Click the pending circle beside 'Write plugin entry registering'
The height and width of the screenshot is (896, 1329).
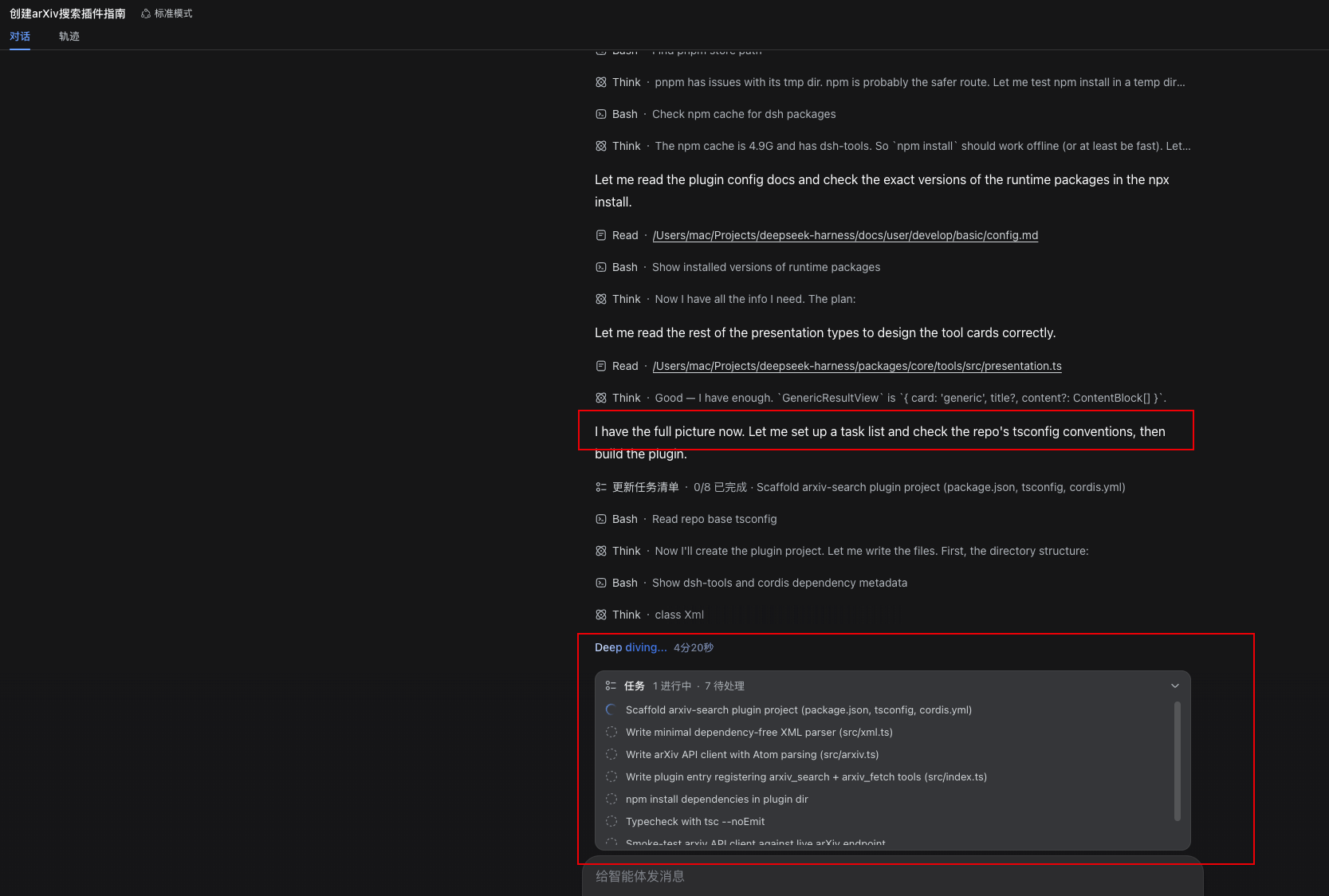[x=611, y=776]
